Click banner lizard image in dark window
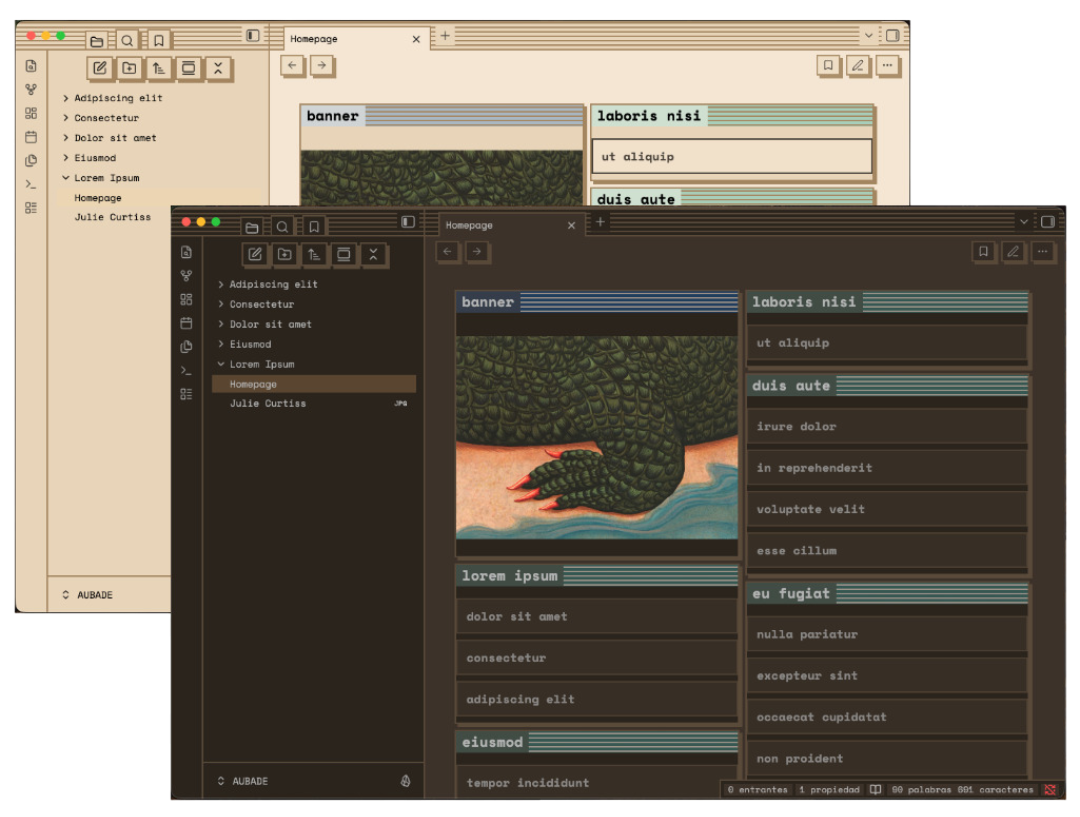 pyautogui.click(x=596, y=437)
